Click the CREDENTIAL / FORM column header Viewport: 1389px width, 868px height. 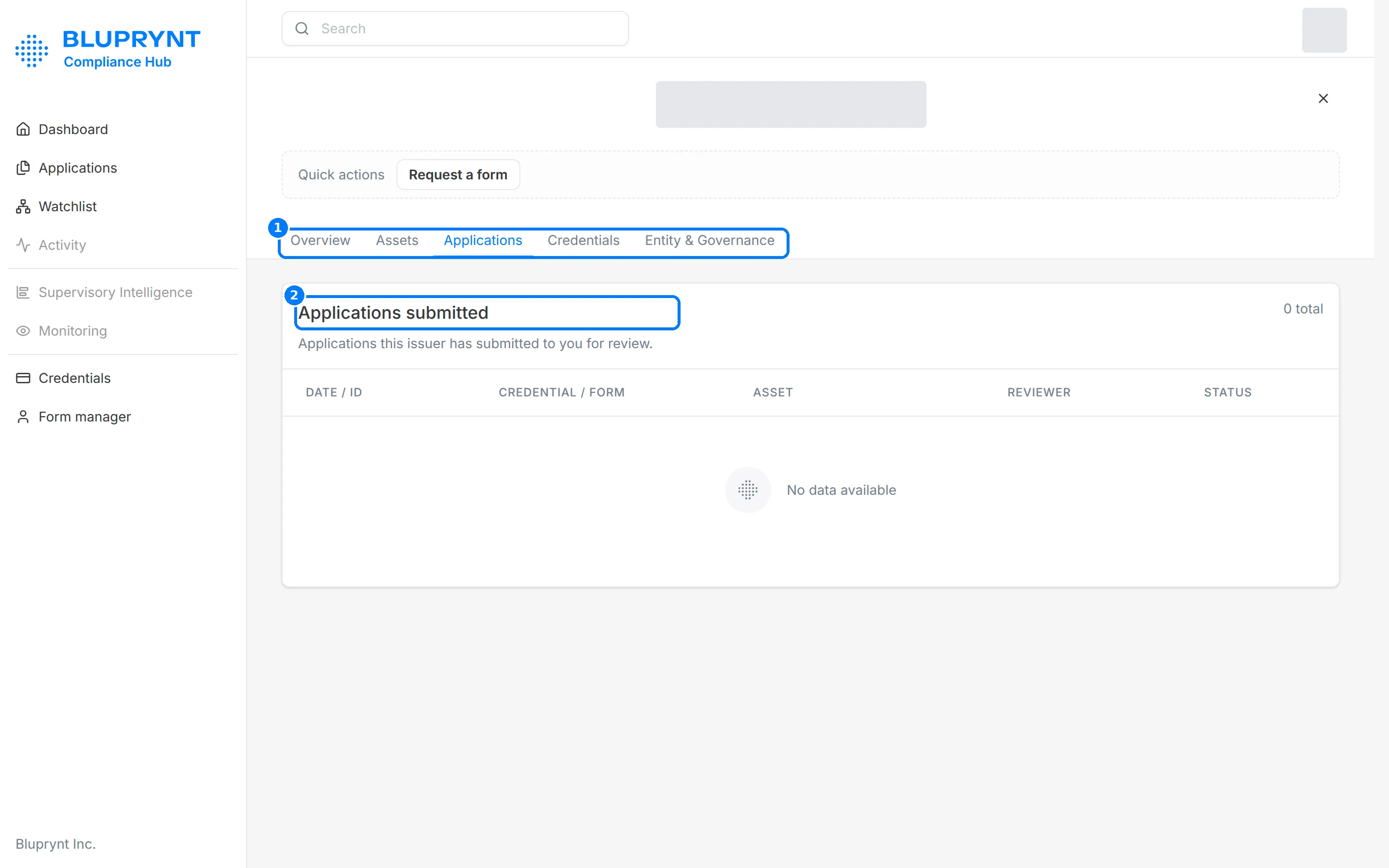point(561,392)
